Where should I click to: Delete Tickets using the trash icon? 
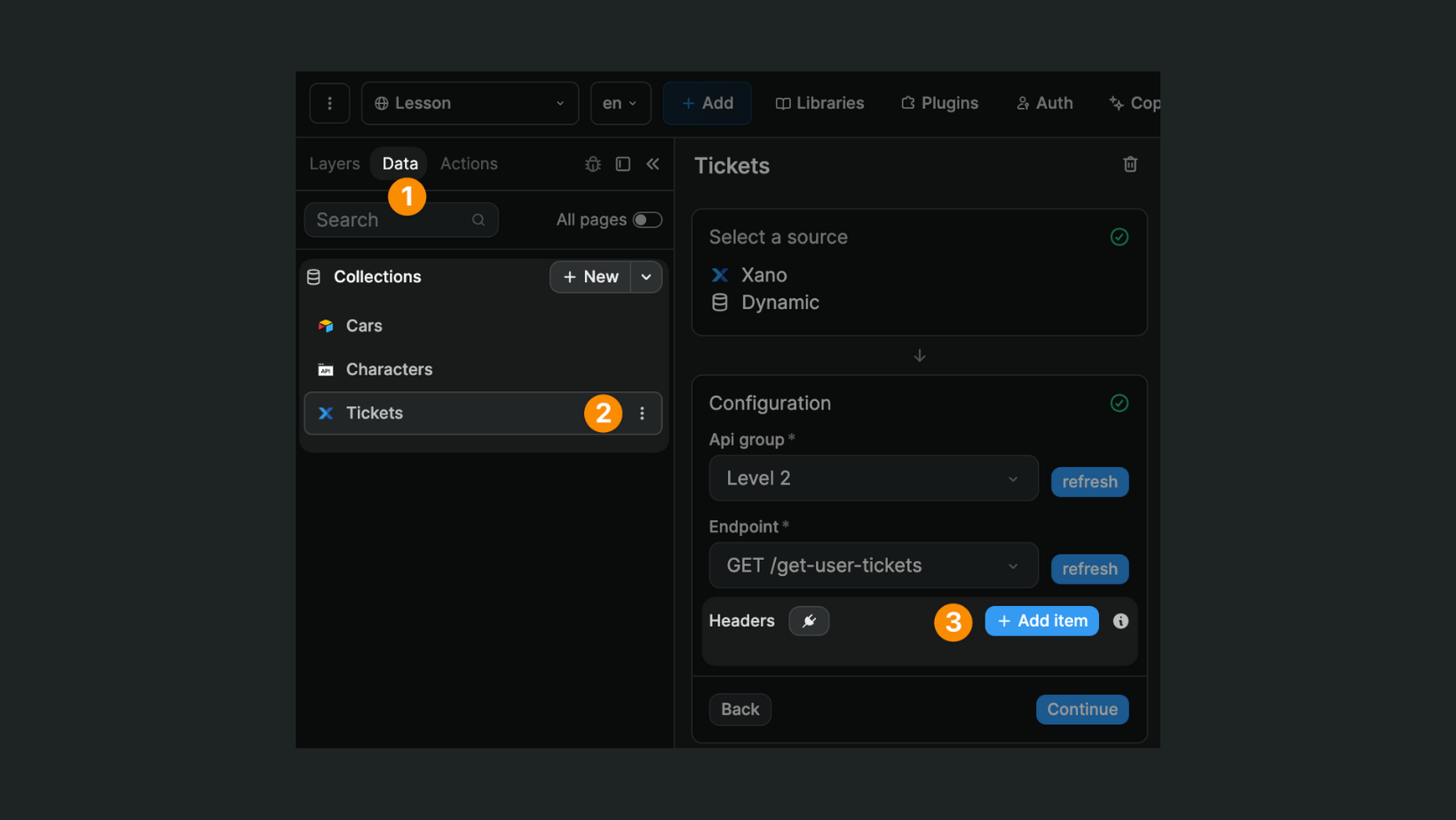pos(1129,164)
